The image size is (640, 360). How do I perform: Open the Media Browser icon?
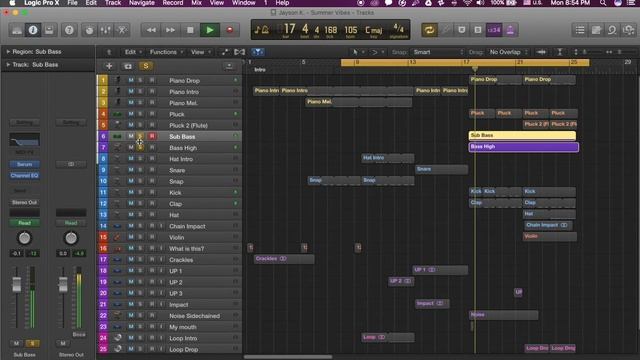click(628, 30)
